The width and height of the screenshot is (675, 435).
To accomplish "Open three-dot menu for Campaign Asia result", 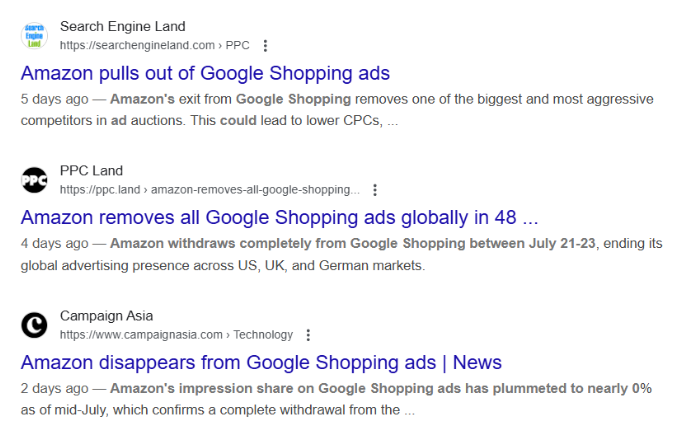I will coord(308,335).
